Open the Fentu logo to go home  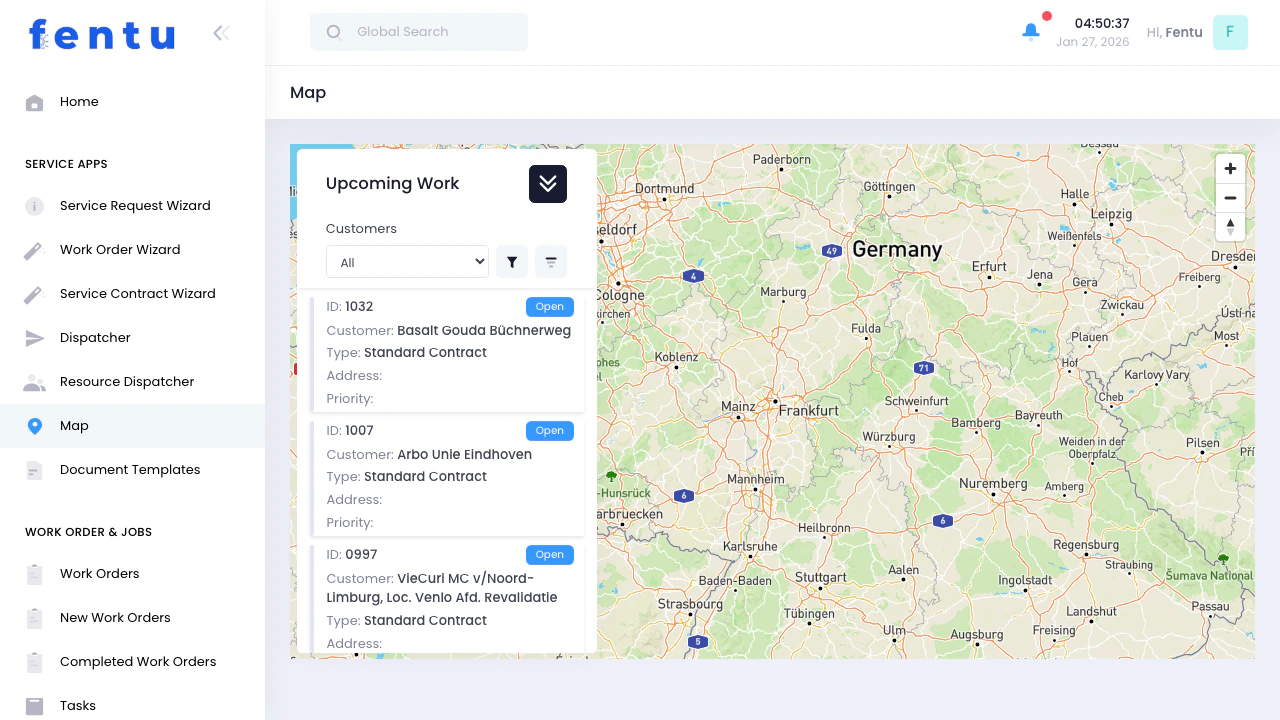(x=101, y=34)
